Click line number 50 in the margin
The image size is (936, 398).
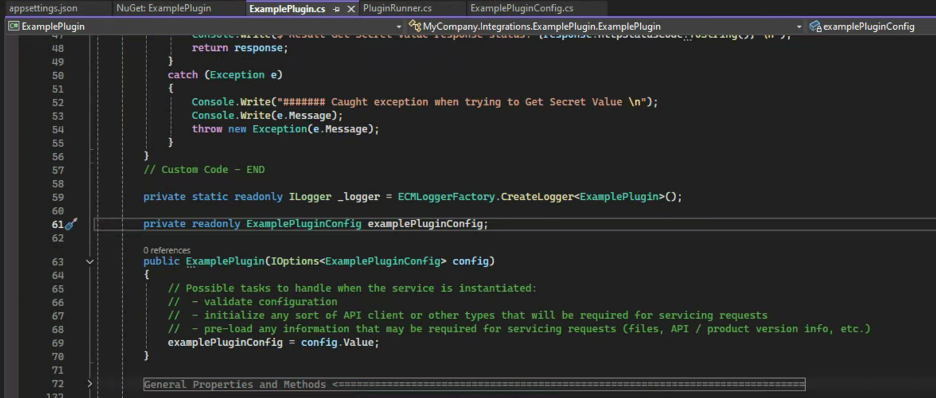[x=58, y=75]
